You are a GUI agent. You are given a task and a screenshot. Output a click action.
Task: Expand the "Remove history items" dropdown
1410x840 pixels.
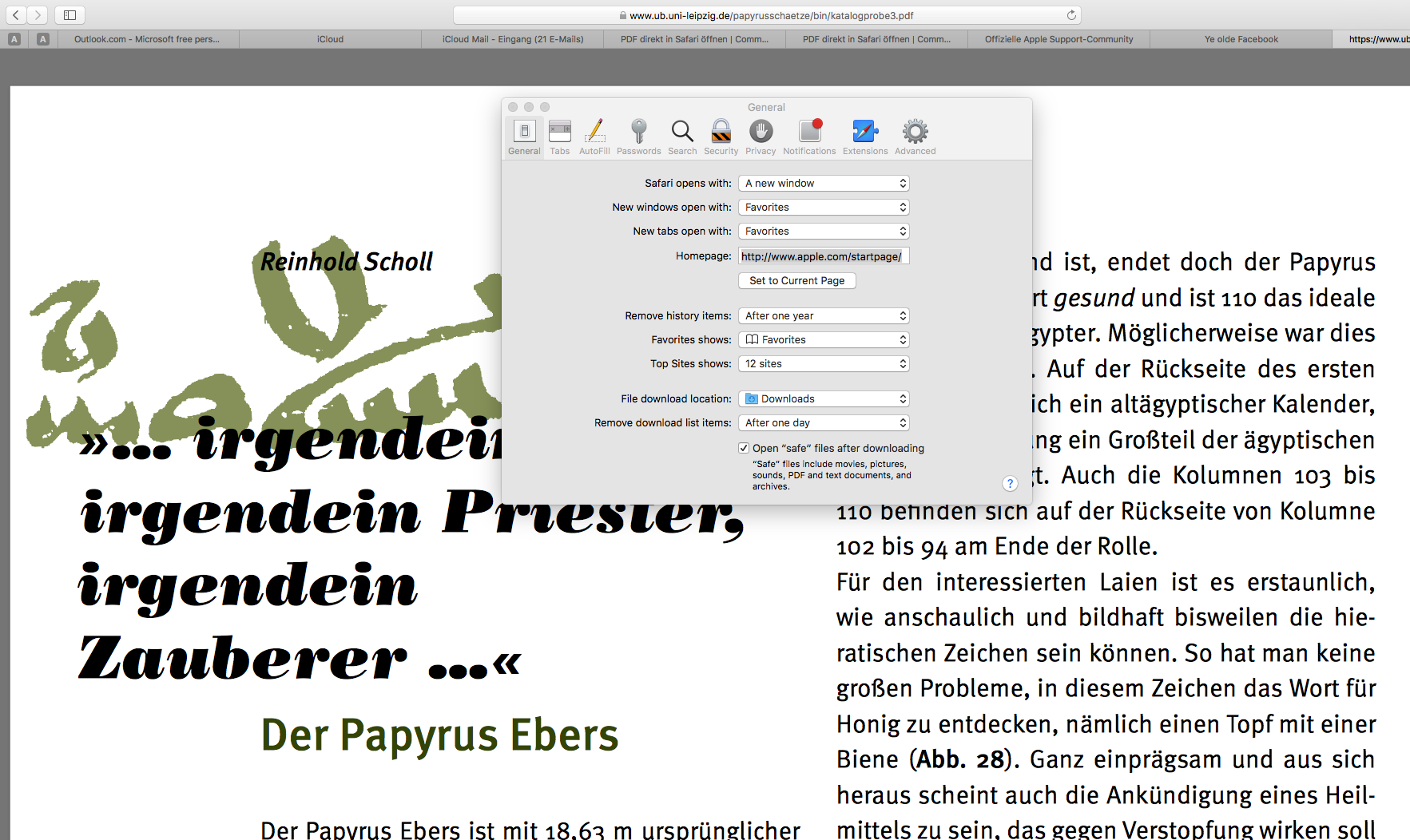pos(824,315)
